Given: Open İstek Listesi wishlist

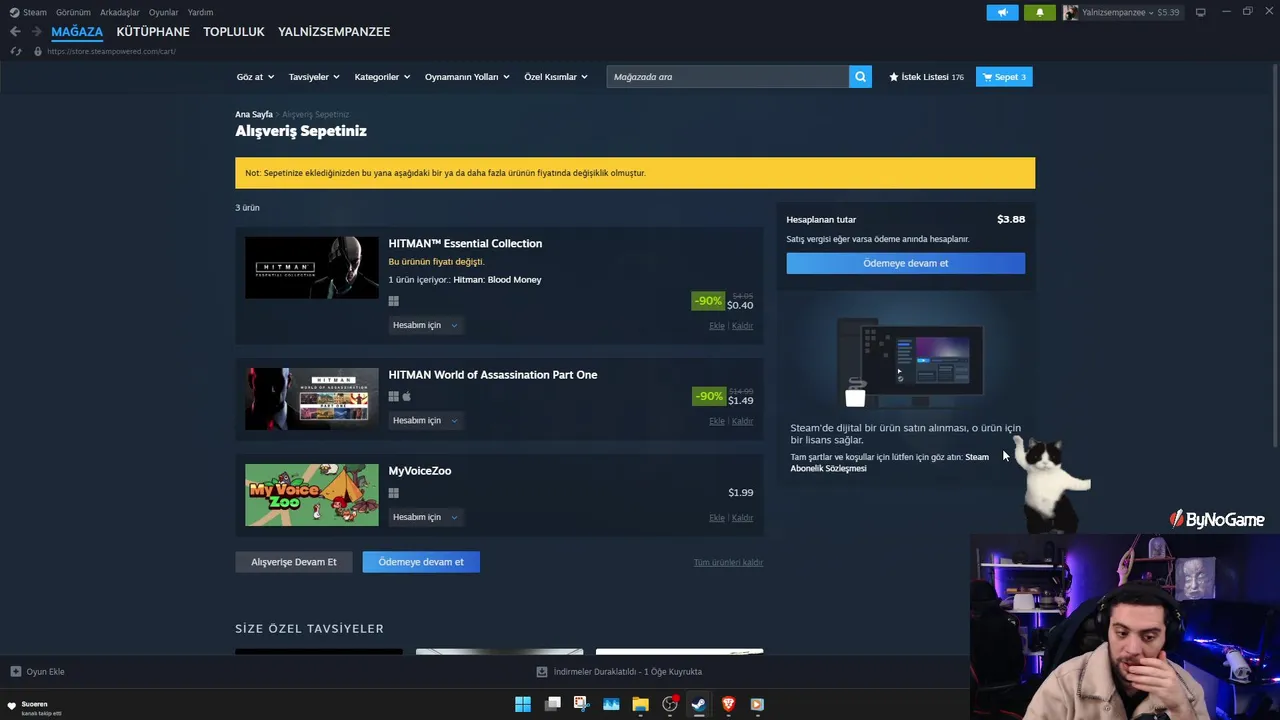Looking at the screenshot, I should (x=926, y=77).
